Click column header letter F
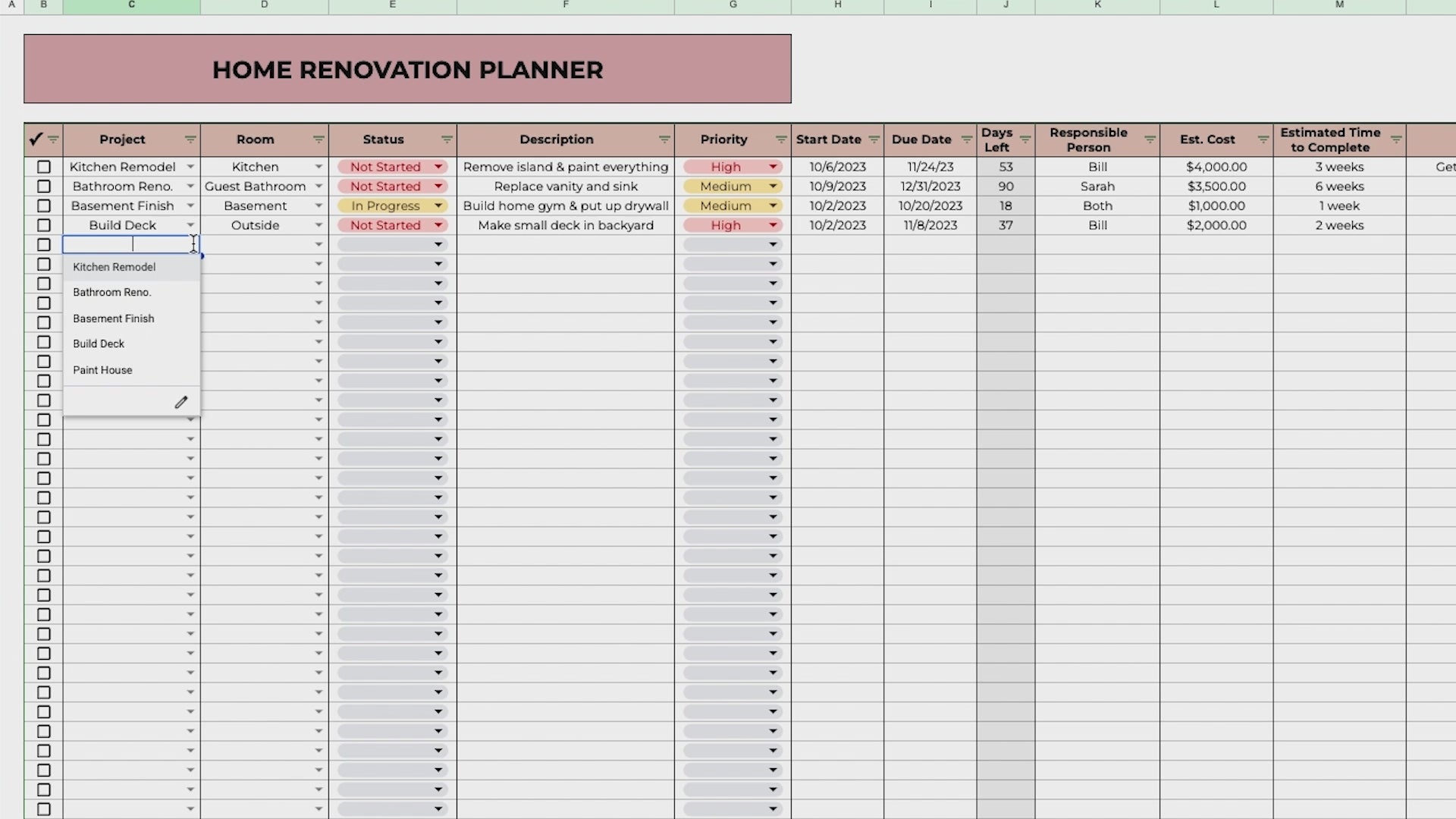1456x819 pixels. (565, 5)
